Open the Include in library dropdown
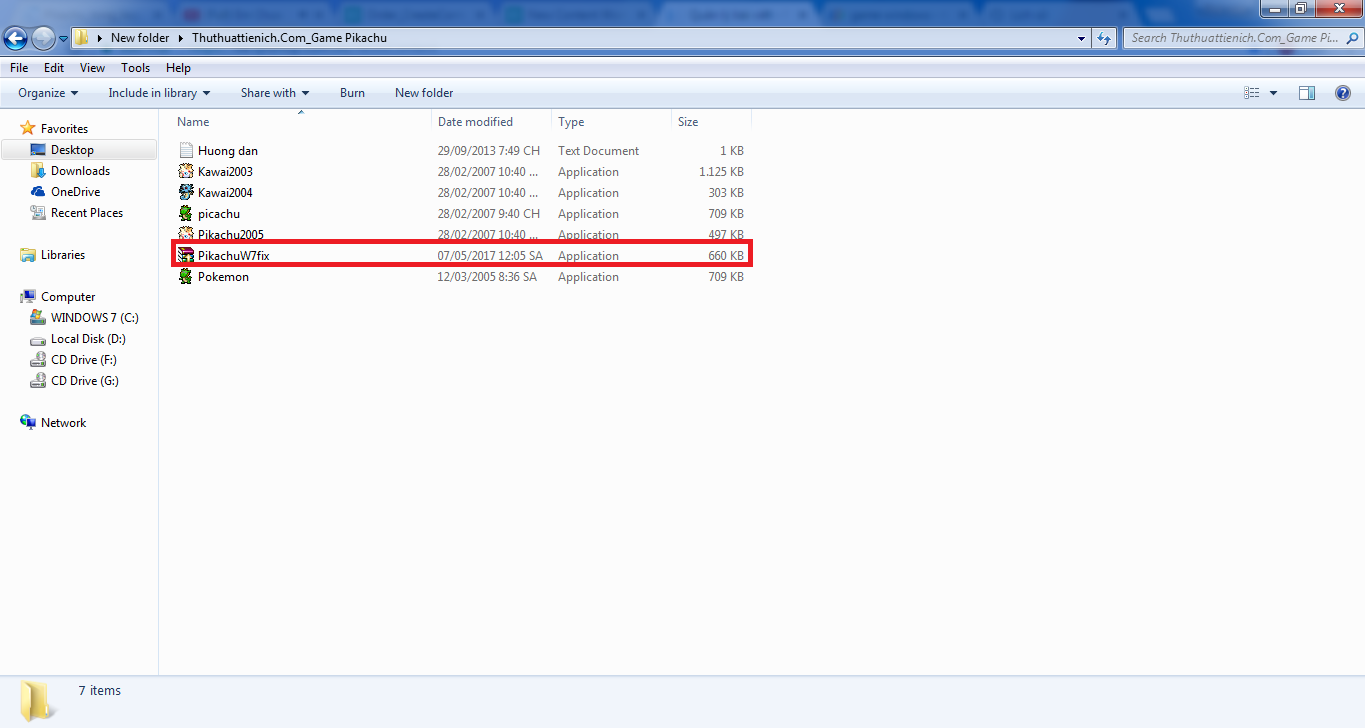 point(159,93)
